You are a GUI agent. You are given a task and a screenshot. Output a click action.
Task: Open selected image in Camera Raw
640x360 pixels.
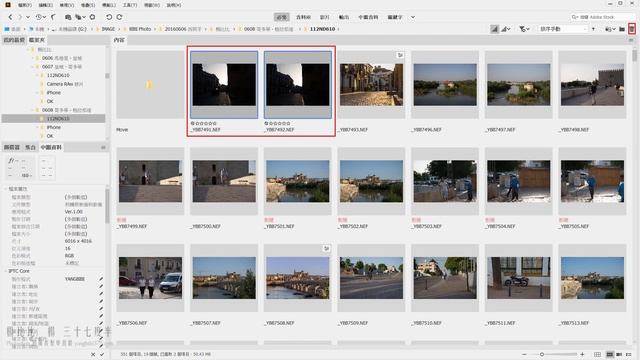pos(92,17)
